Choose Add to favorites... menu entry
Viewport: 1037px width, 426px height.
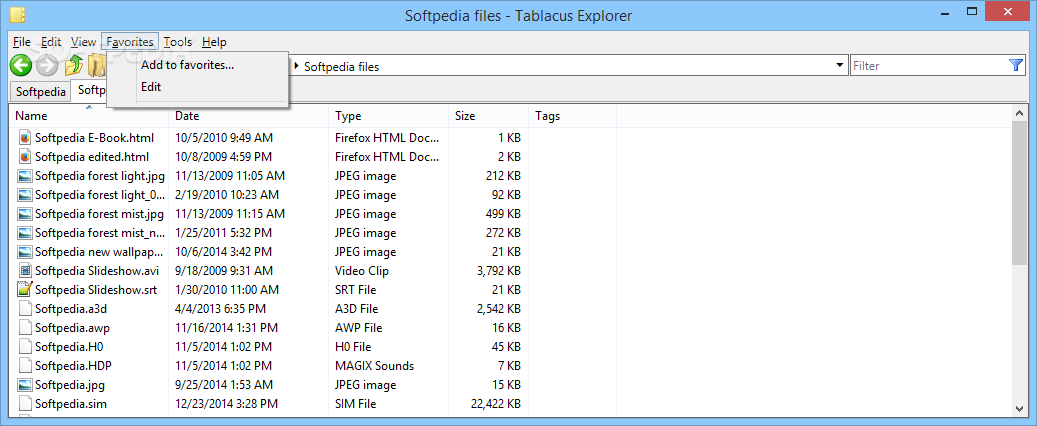pyautogui.click(x=187, y=65)
